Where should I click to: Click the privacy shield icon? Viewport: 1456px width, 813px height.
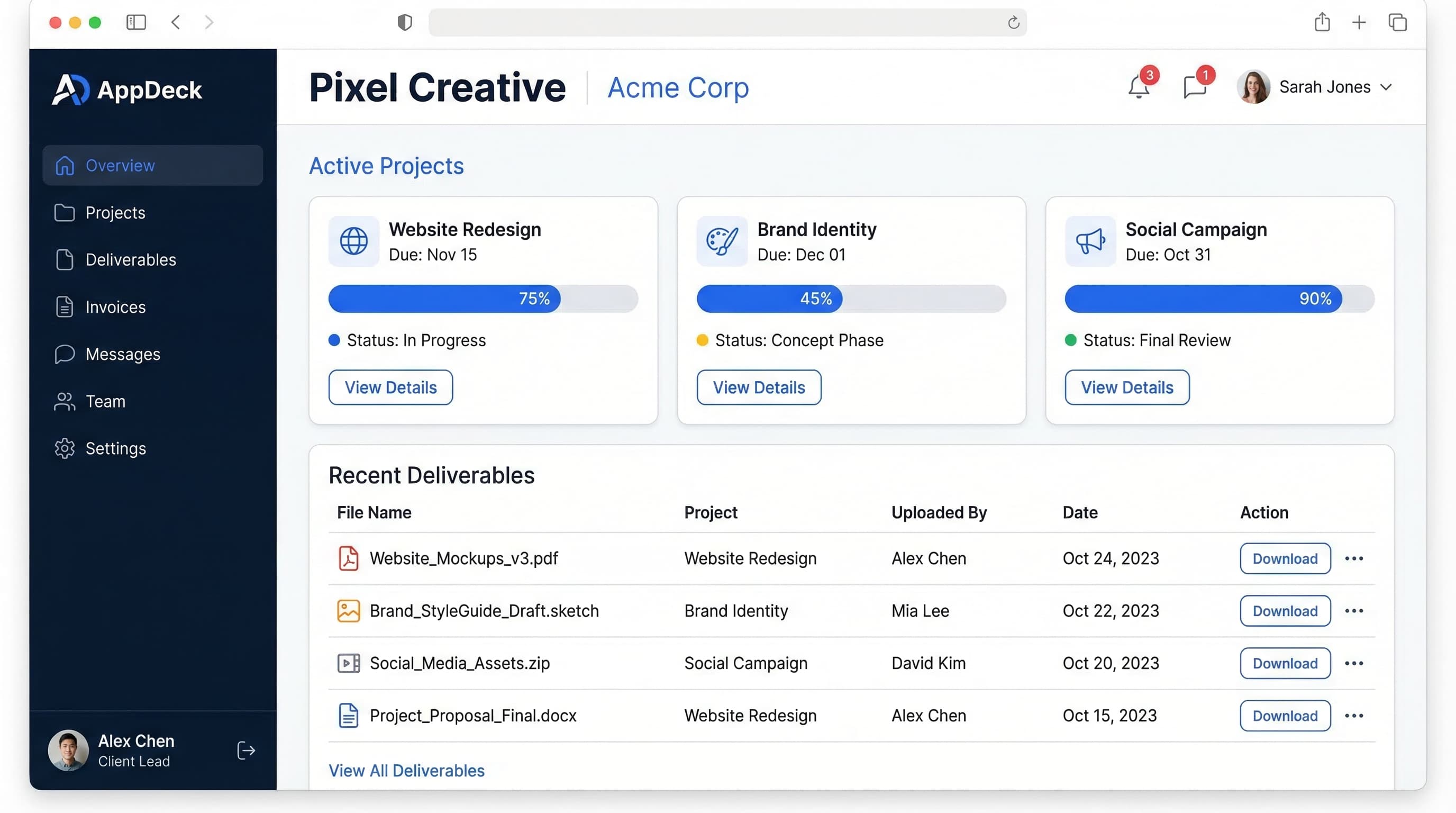click(405, 22)
